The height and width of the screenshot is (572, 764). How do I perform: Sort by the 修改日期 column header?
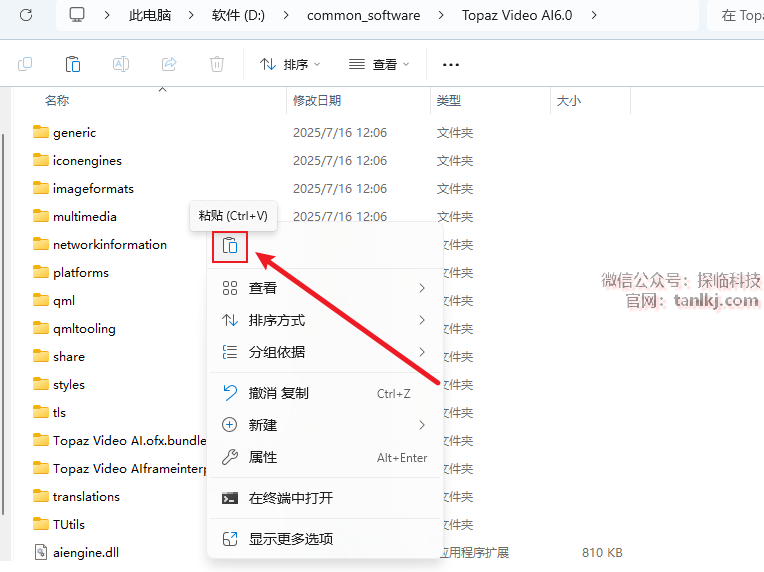(317, 101)
